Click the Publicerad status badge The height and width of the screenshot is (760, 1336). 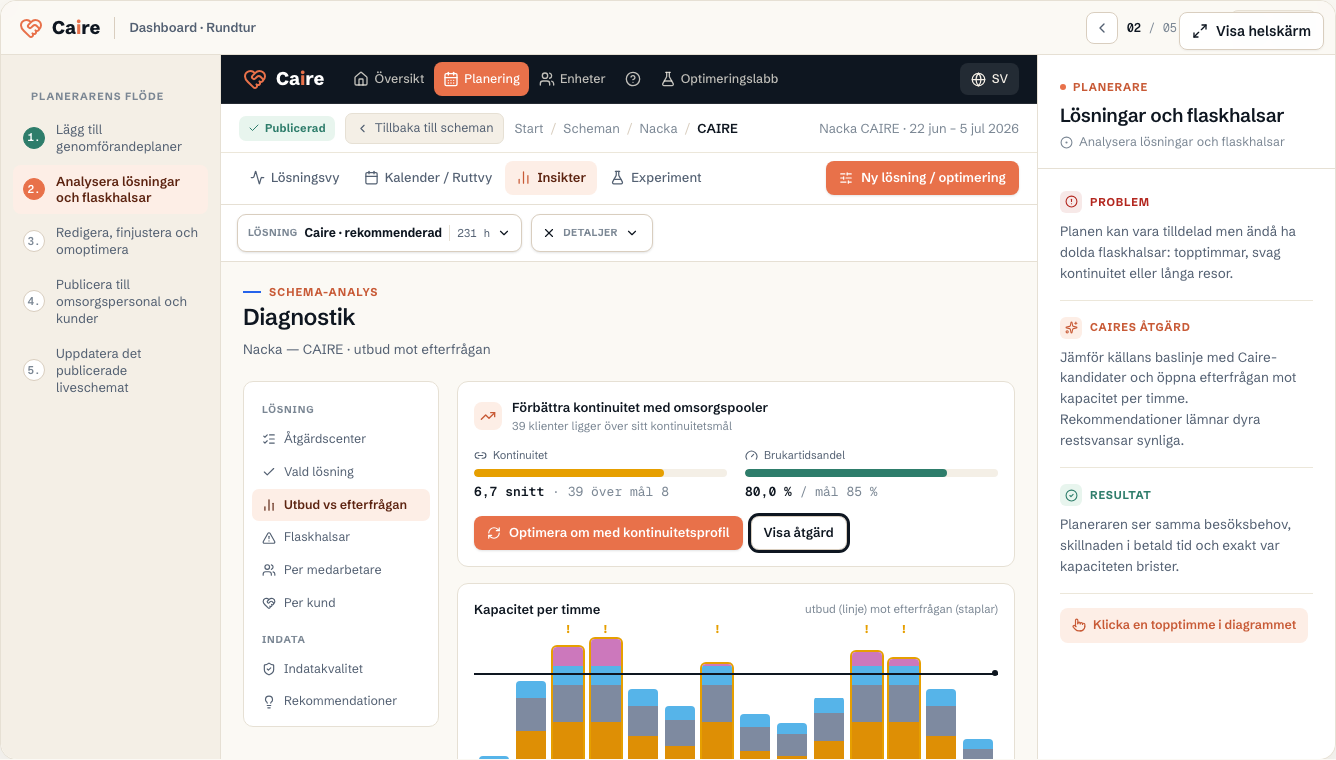coord(287,128)
